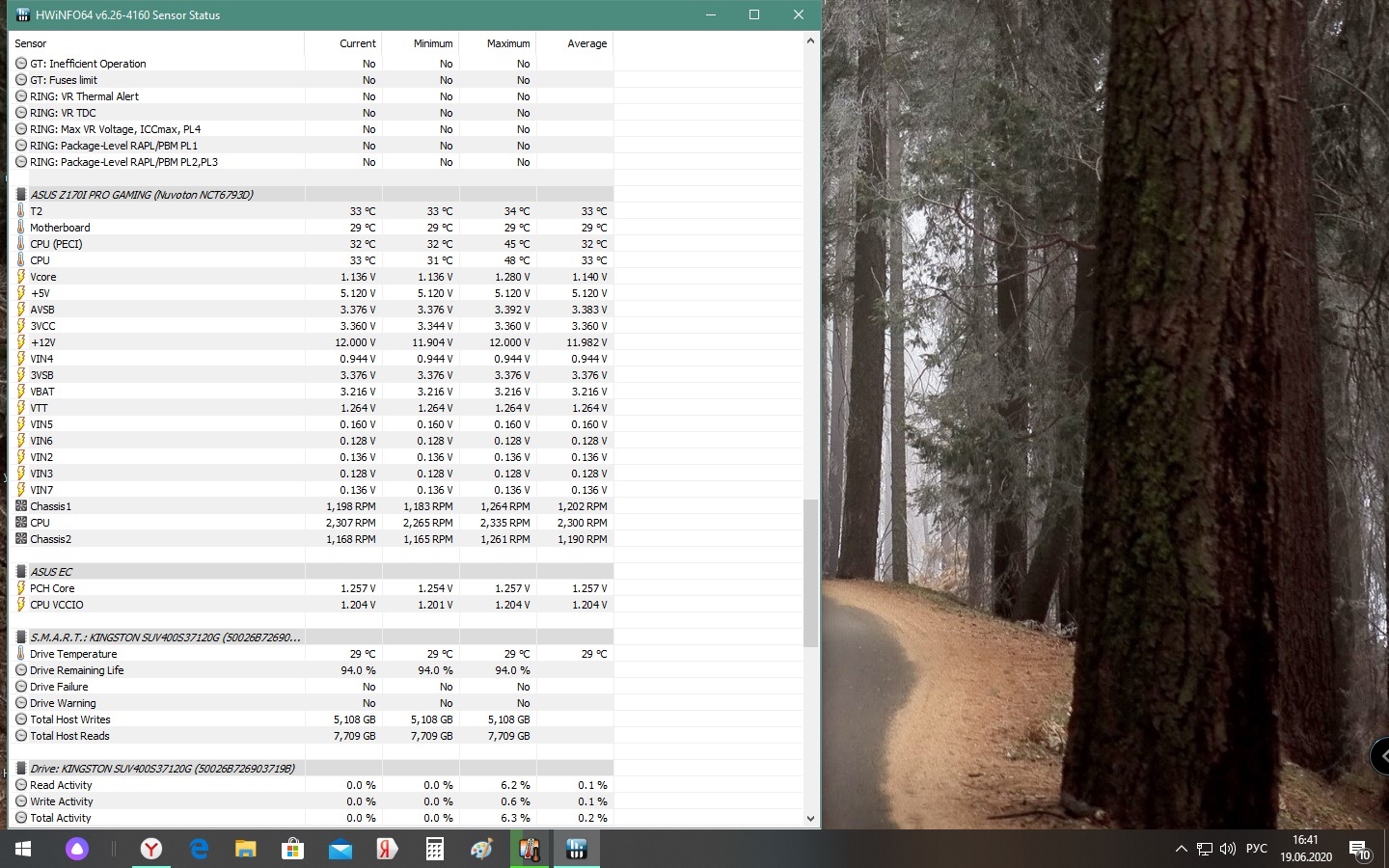Open the network icon in system tray
Image resolution: width=1389 pixels, height=868 pixels.
point(1205,849)
